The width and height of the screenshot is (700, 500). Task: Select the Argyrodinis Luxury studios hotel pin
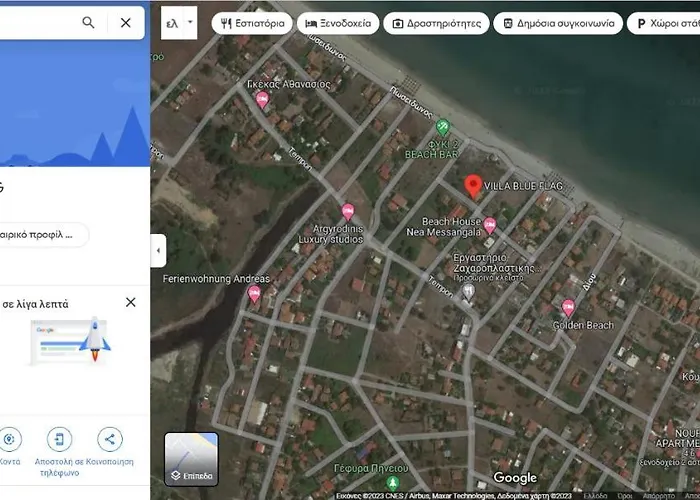348,211
